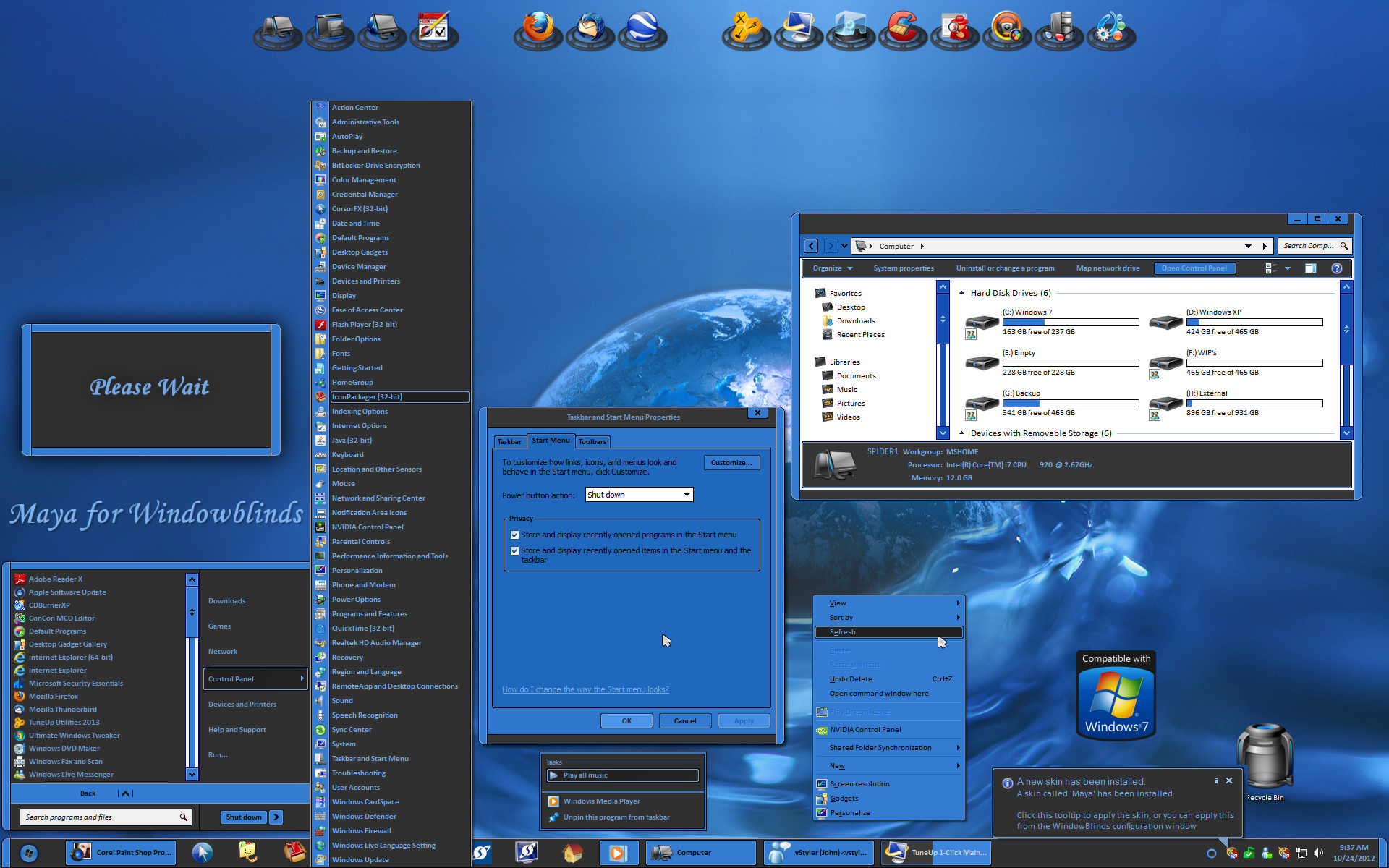Image resolution: width=1389 pixels, height=868 pixels.
Task: Click the Shut down button
Action: 244,817
